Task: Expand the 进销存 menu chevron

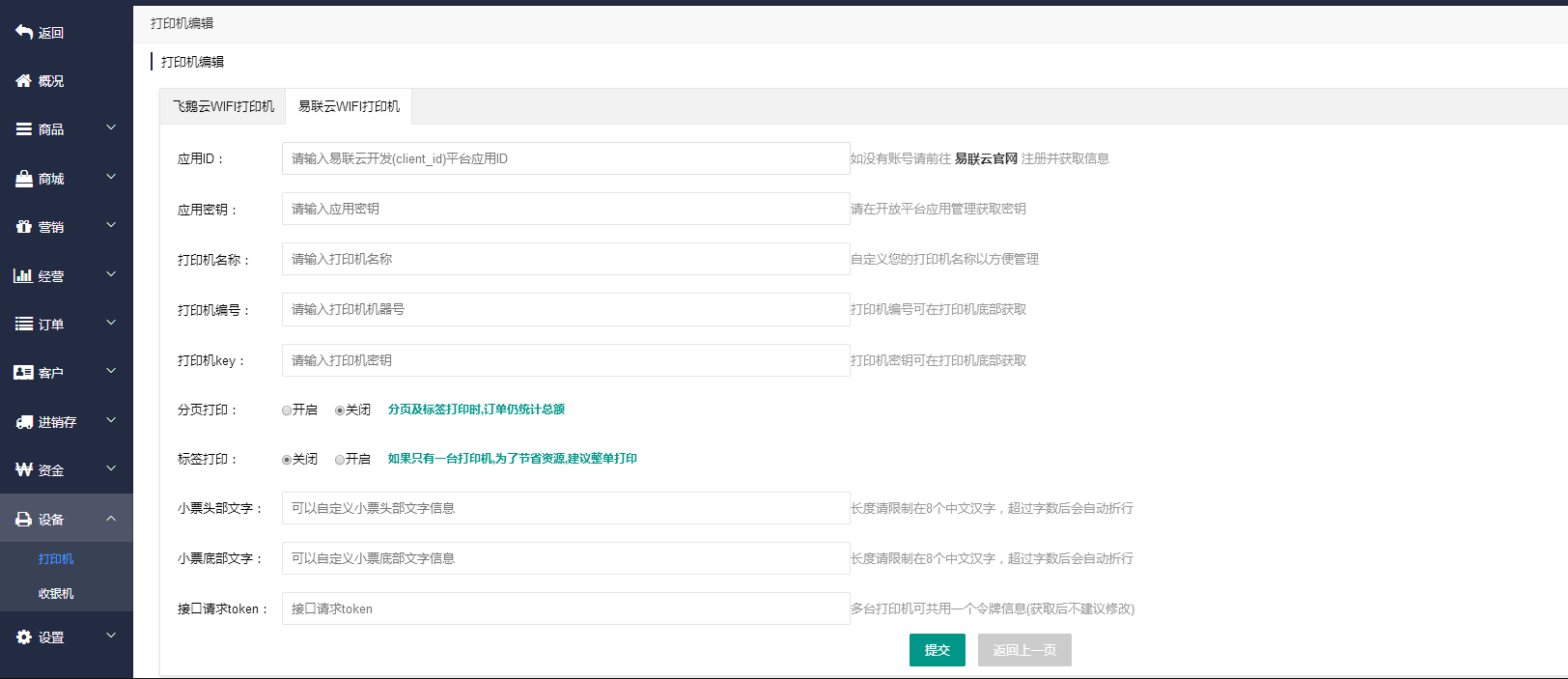Action: tap(111, 420)
